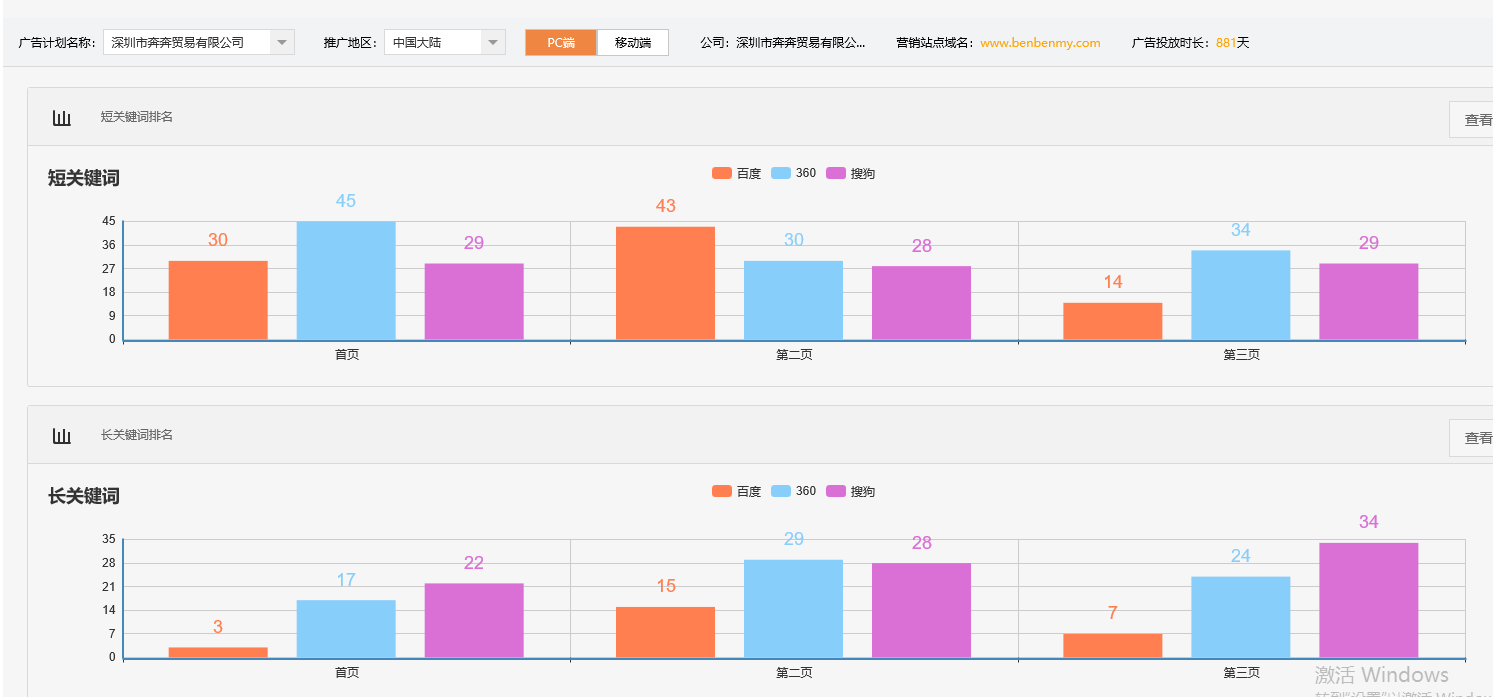Viewport: 1493px width, 697px height.
Task: Click the tallest 45-value bar under 首页
Action: (345, 280)
